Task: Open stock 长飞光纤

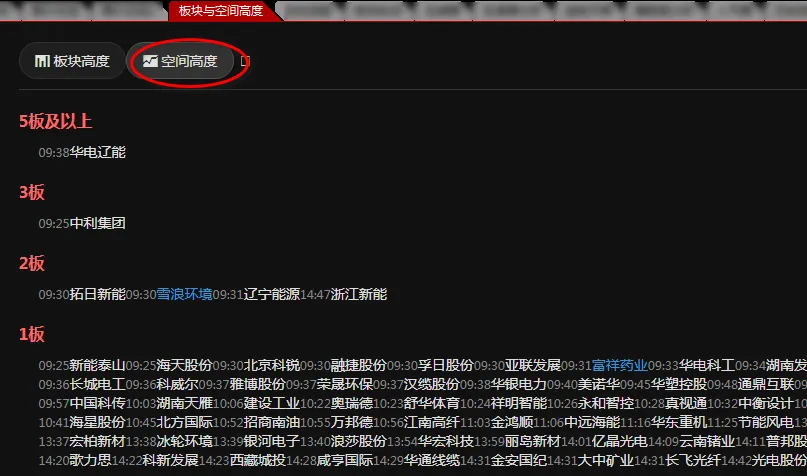Action: tap(693, 460)
